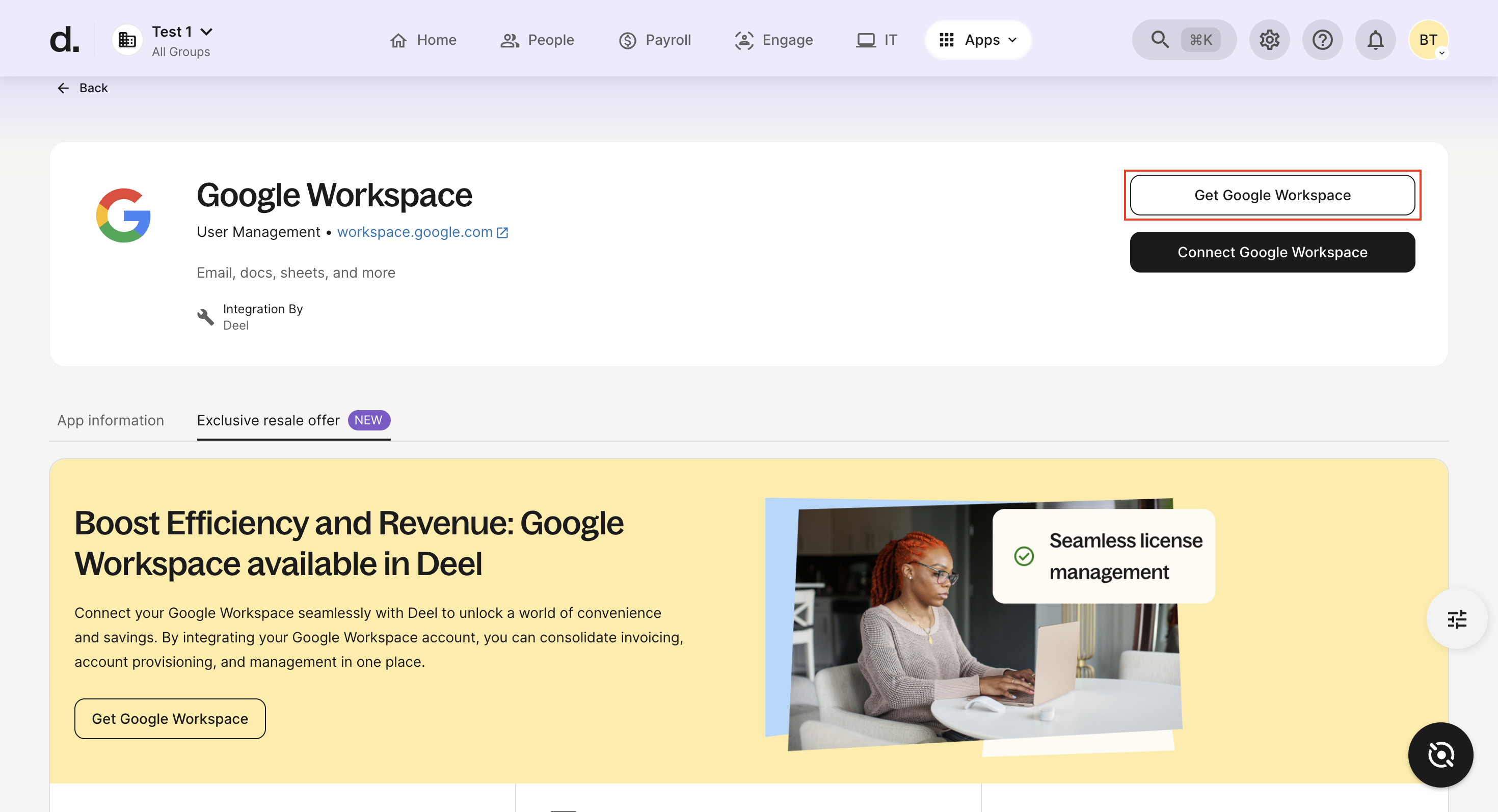Open the organization building icon
This screenshot has width=1498, height=812.
click(127, 40)
